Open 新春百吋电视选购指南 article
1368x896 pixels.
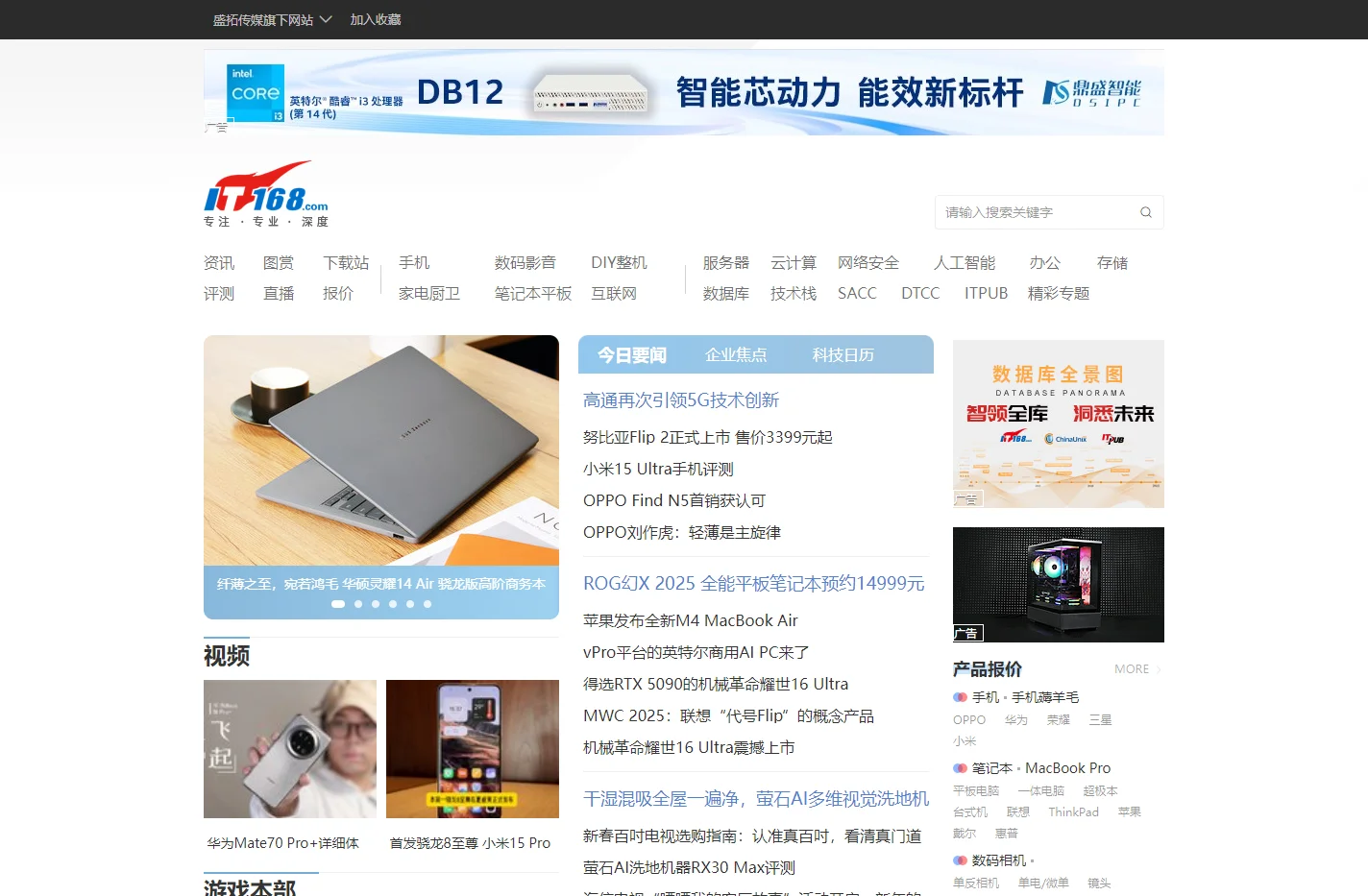point(752,835)
